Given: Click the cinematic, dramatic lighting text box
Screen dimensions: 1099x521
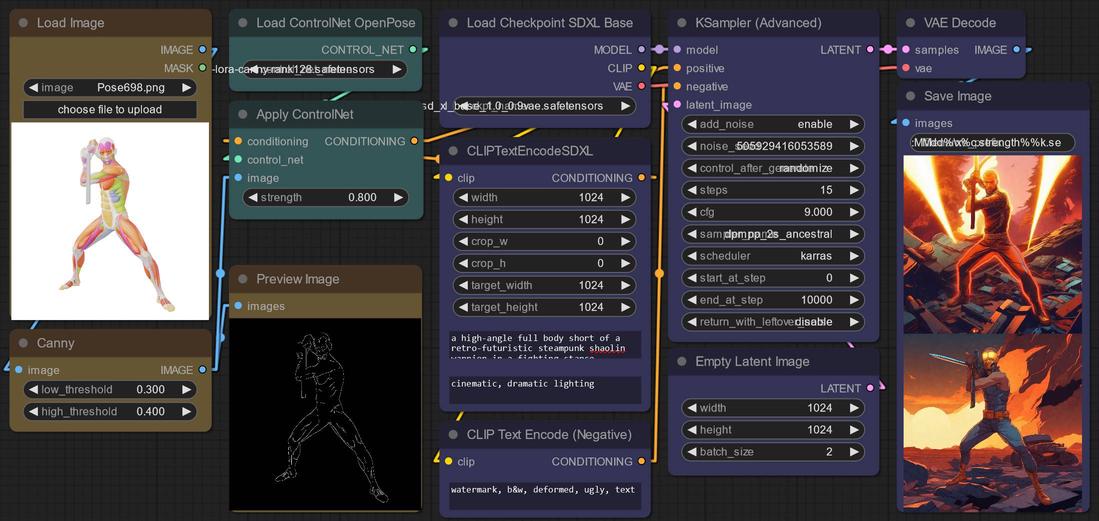Looking at the screenshot, I should point(545,390).
